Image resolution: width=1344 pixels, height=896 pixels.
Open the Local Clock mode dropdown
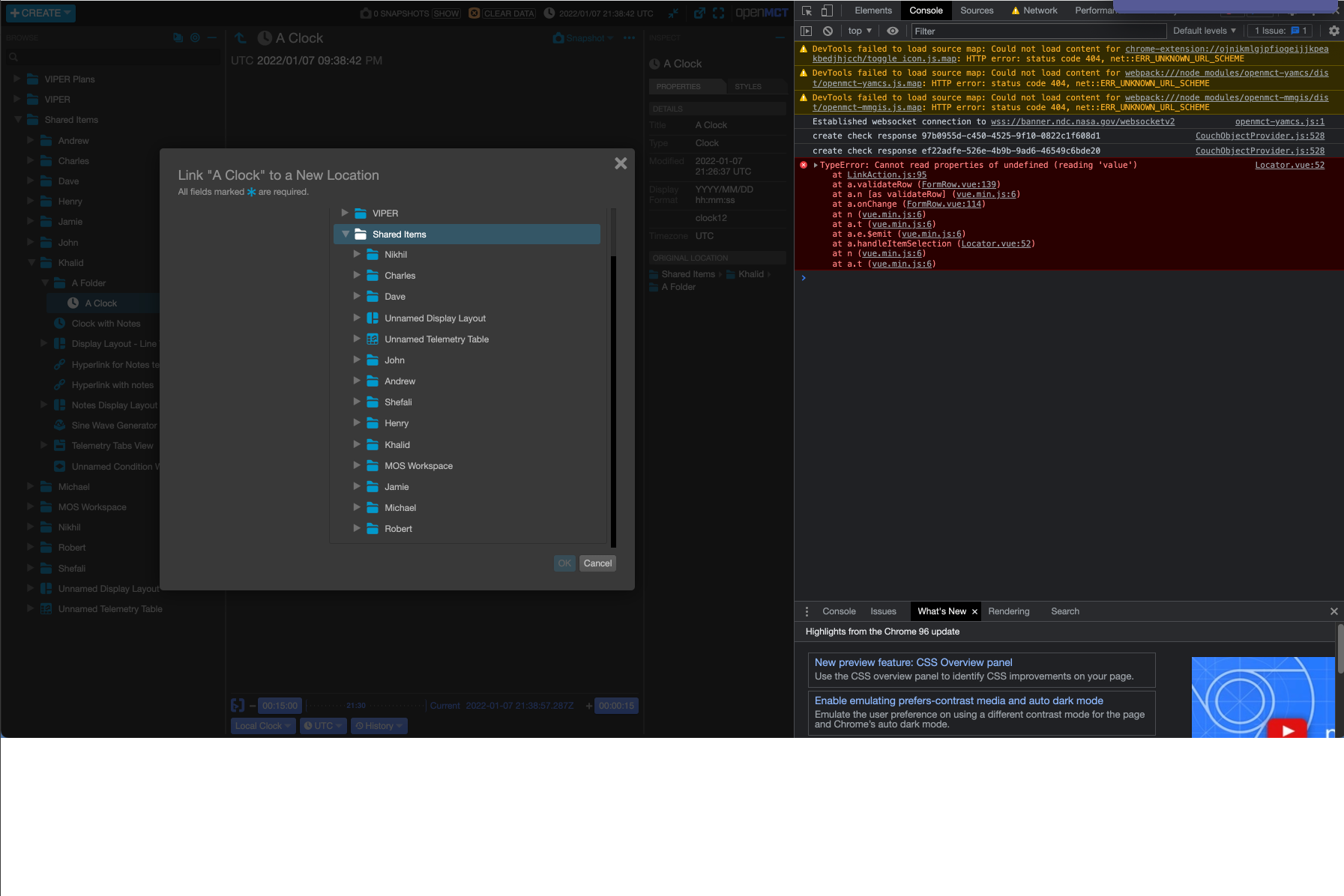click(x=262, y=725)
